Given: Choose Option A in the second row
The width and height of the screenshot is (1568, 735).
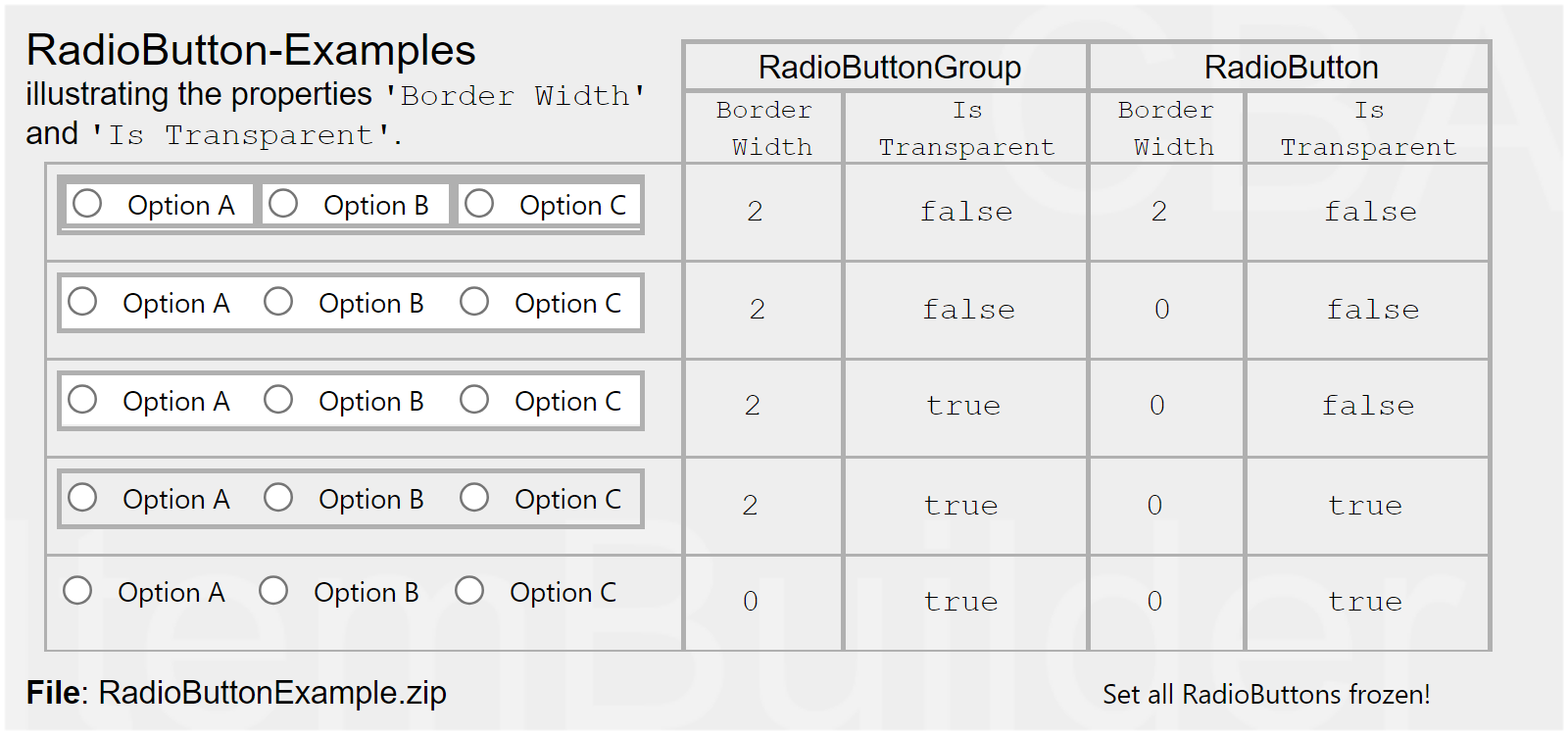Looking at the screenshot, I should [x=82, y=302].
